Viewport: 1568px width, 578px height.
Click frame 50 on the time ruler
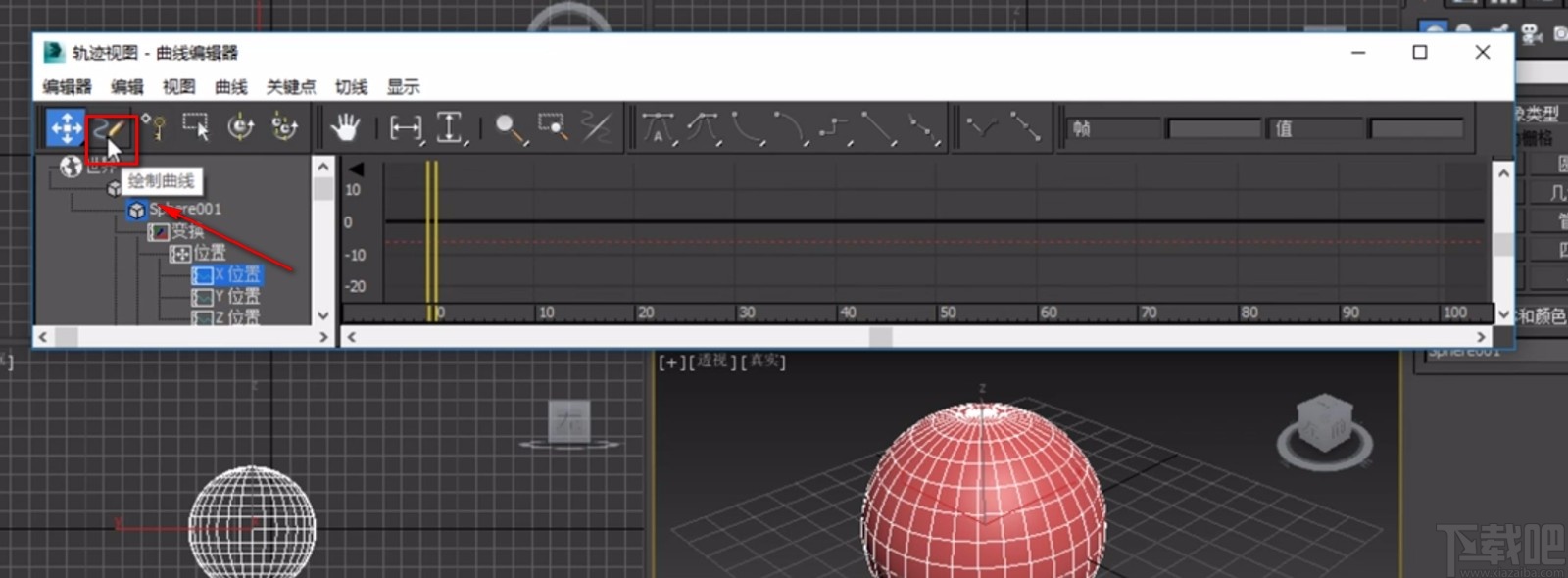[x=948, y=313]
